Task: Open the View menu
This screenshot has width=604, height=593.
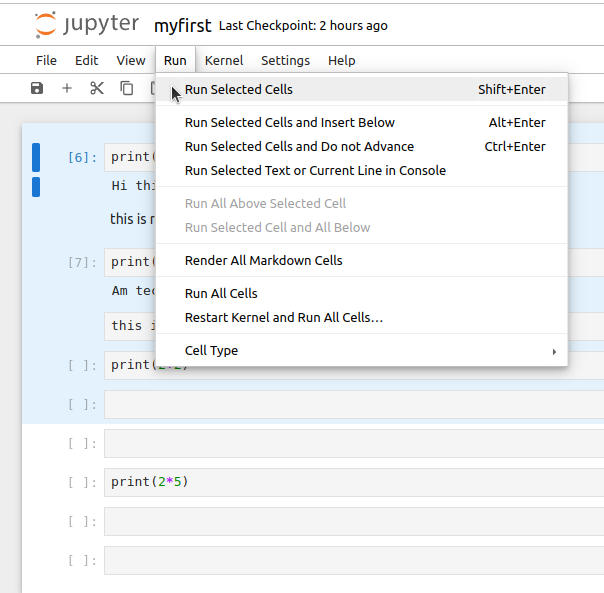Action: coord(130,60)
